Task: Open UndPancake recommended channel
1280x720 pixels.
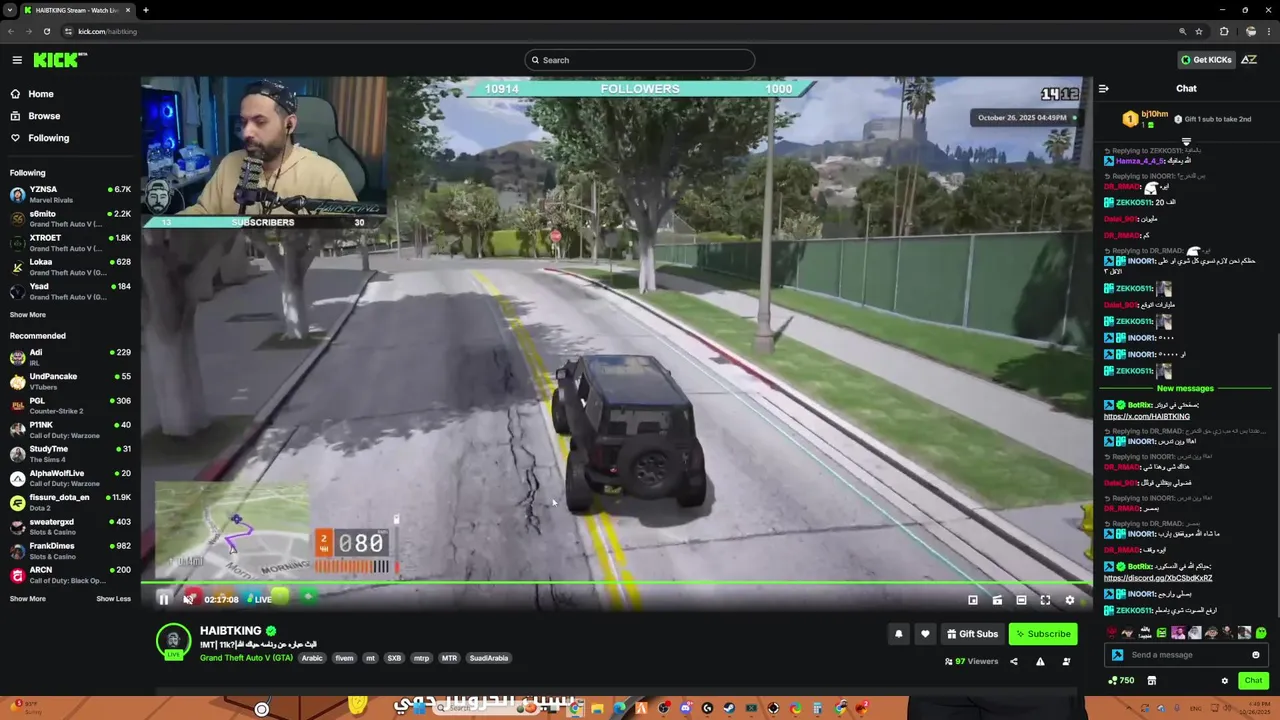Action: [x=70, y=381]
